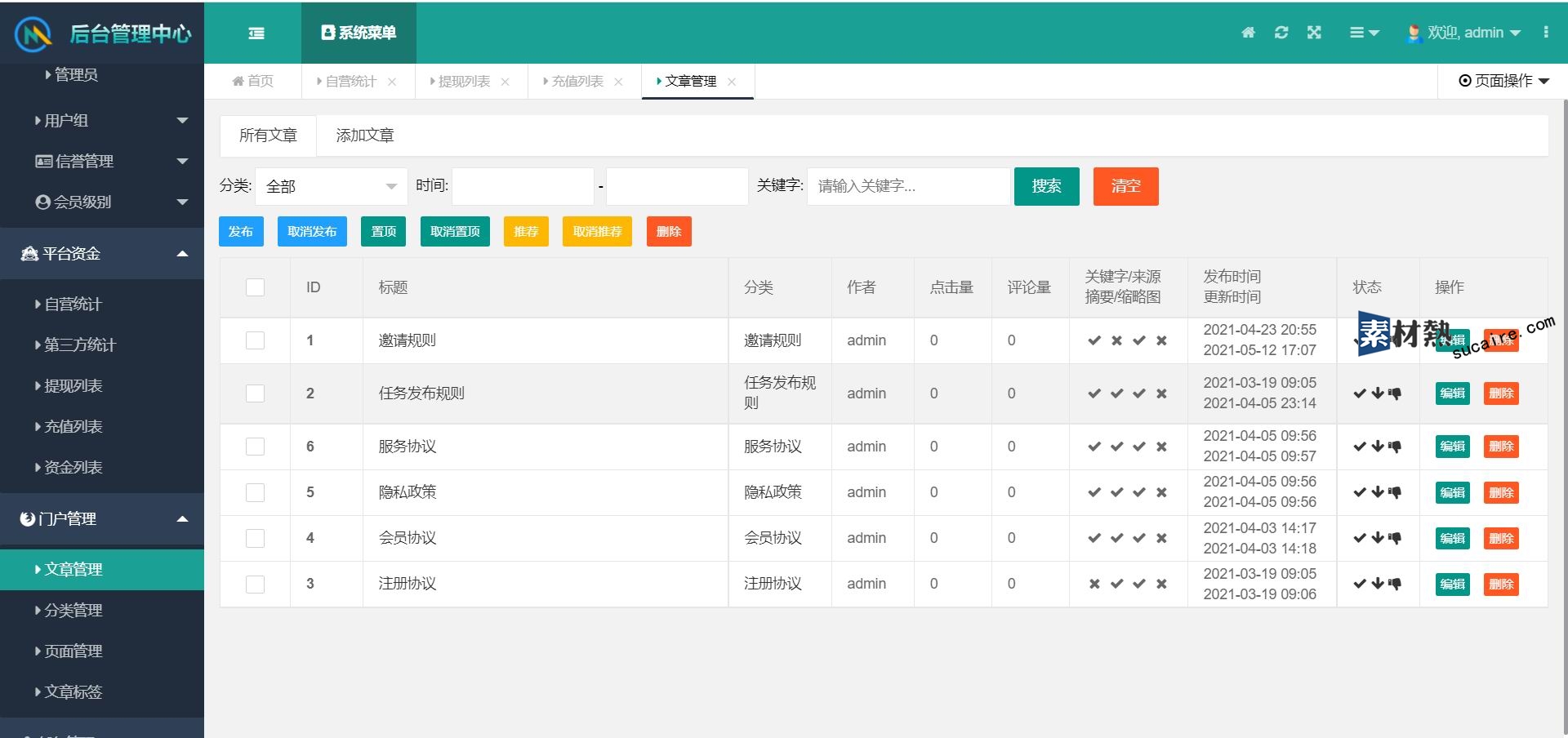Viewport: 1568px width, 738px height.
Task: Expand the 用户组 sidebar menu
Action: point(102,121)
